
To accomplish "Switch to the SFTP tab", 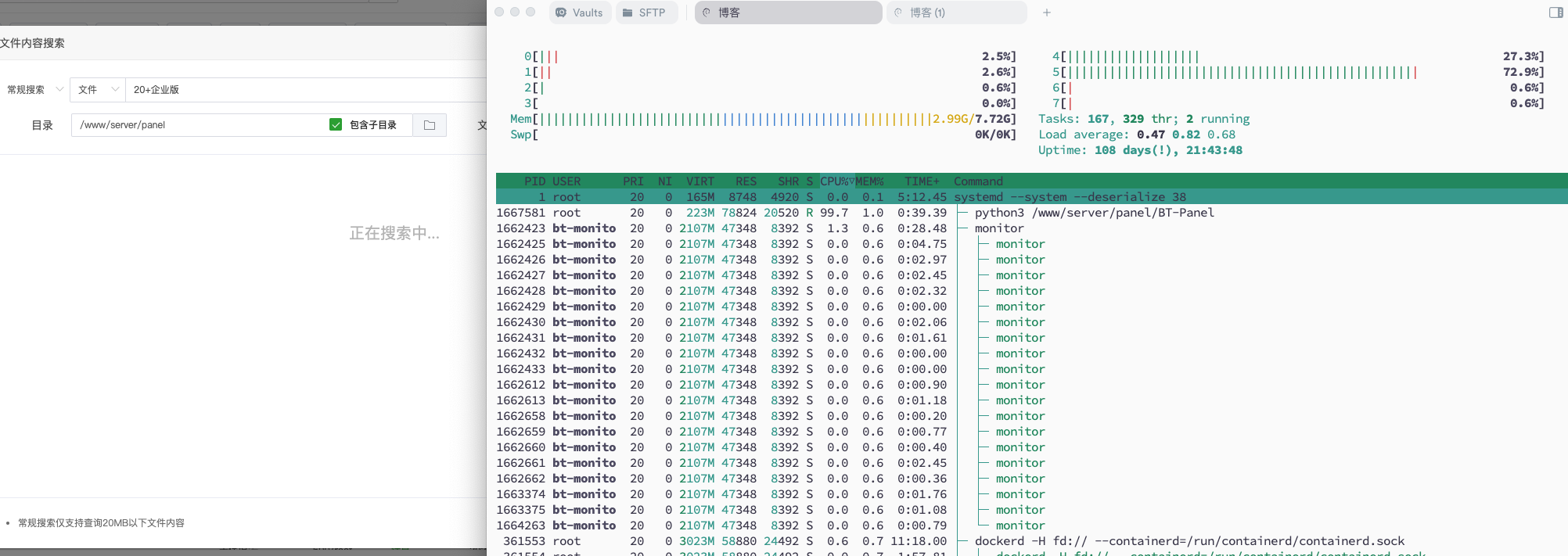I will (646, 13).
